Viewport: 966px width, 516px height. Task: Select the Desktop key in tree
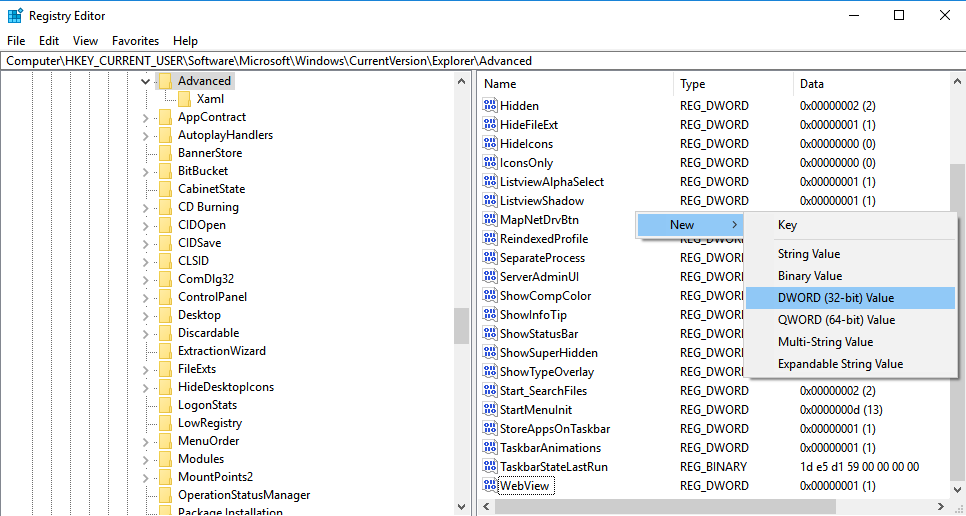point(199,315)
